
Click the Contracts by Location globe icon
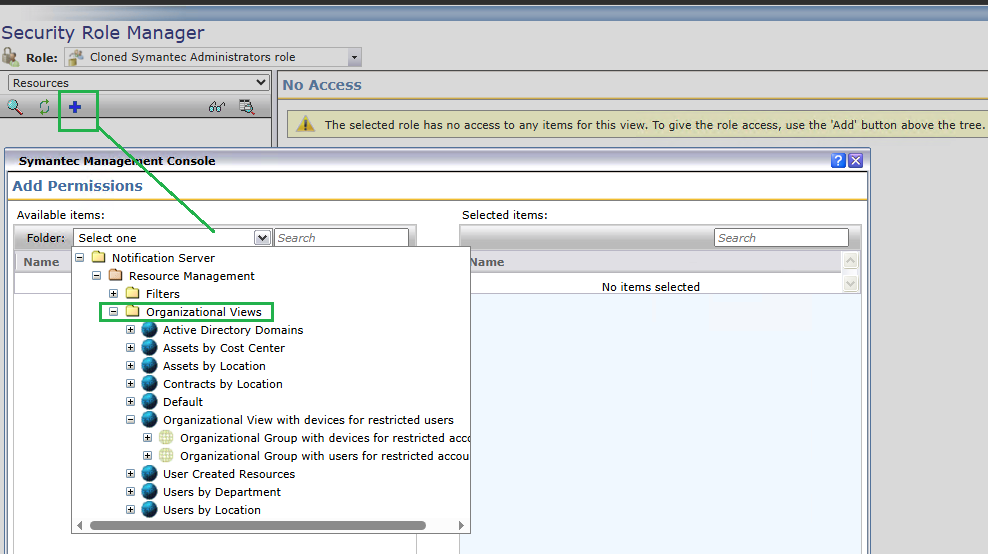[x=149, y=384]
